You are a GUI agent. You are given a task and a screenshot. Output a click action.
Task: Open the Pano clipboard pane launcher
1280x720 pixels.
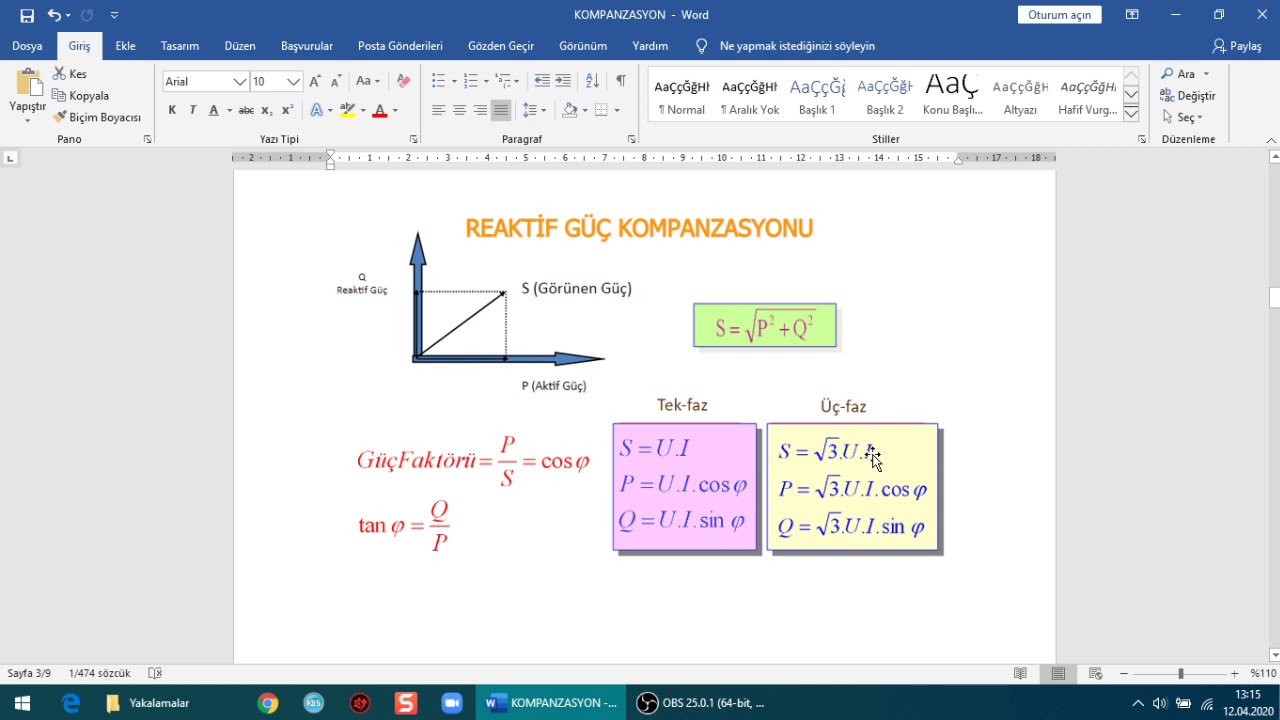click(x=148, y=139)
